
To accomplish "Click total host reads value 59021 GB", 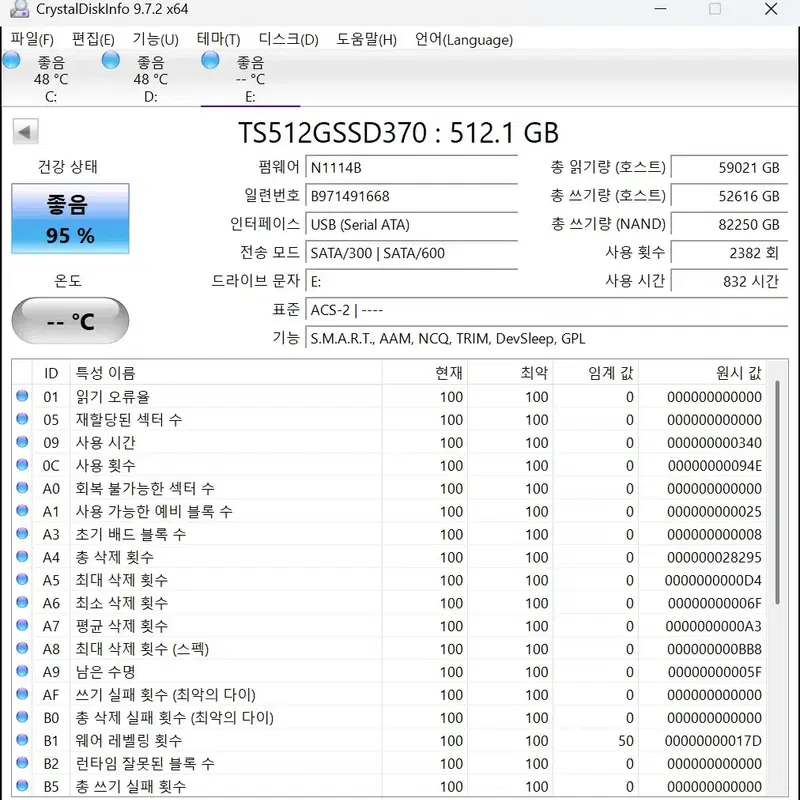I will tap(729, 168).
